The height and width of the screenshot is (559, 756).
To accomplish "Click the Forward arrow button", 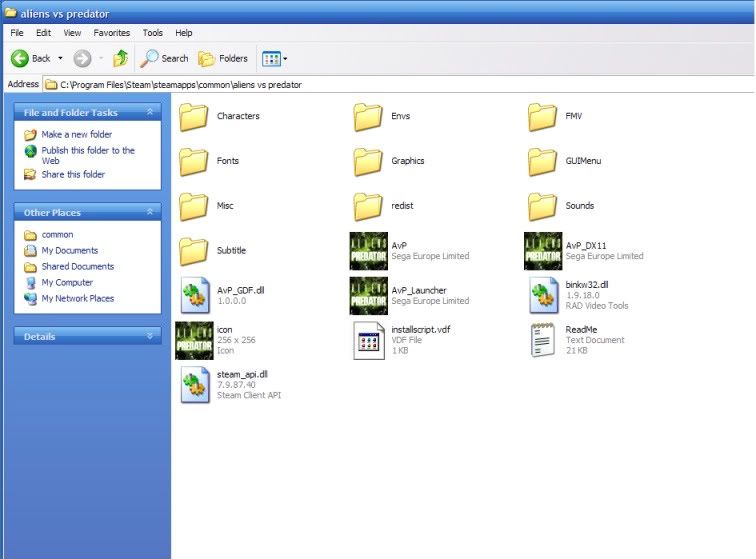I will pos(82,58).
